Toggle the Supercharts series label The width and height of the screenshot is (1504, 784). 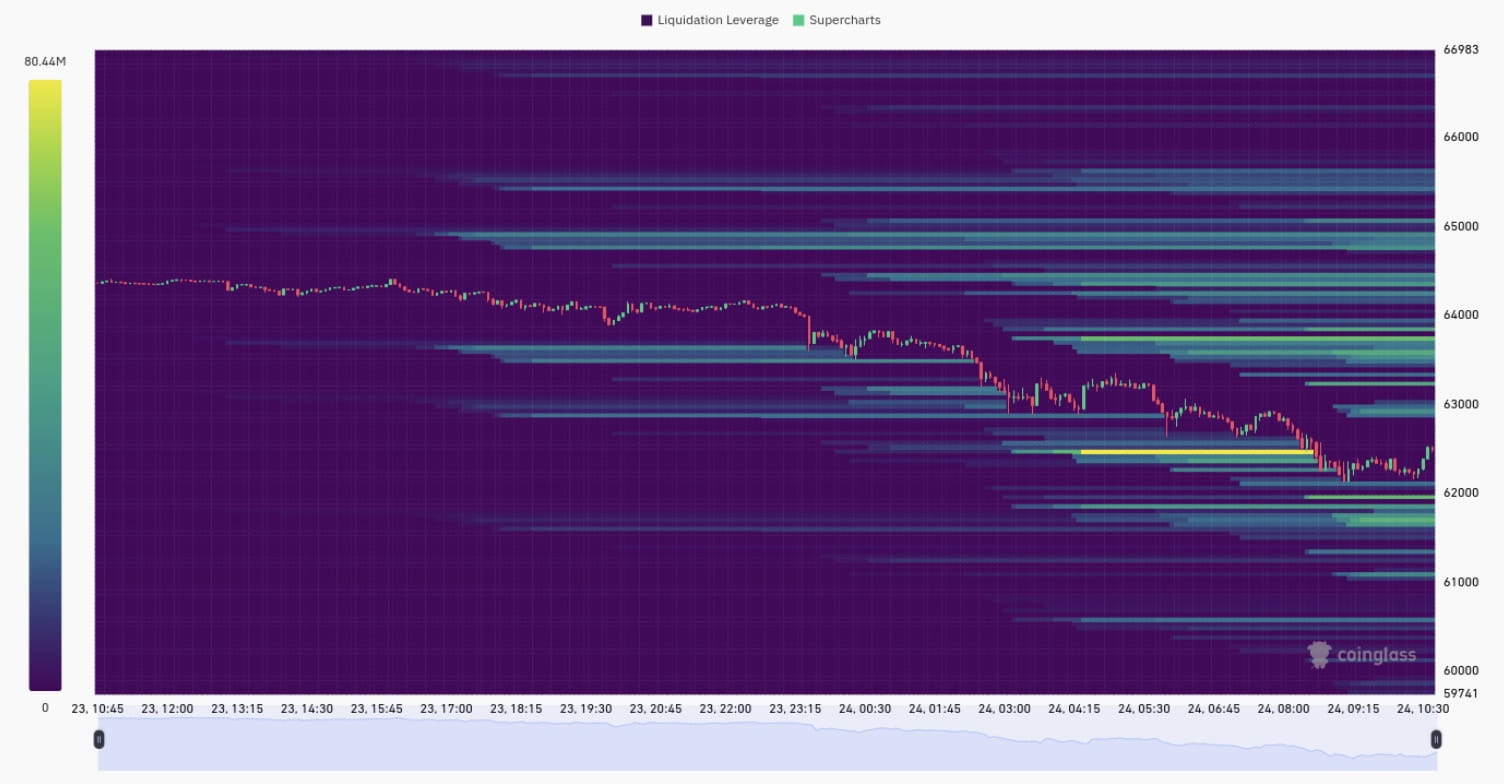pyautogui.click(x=844, y=20)
